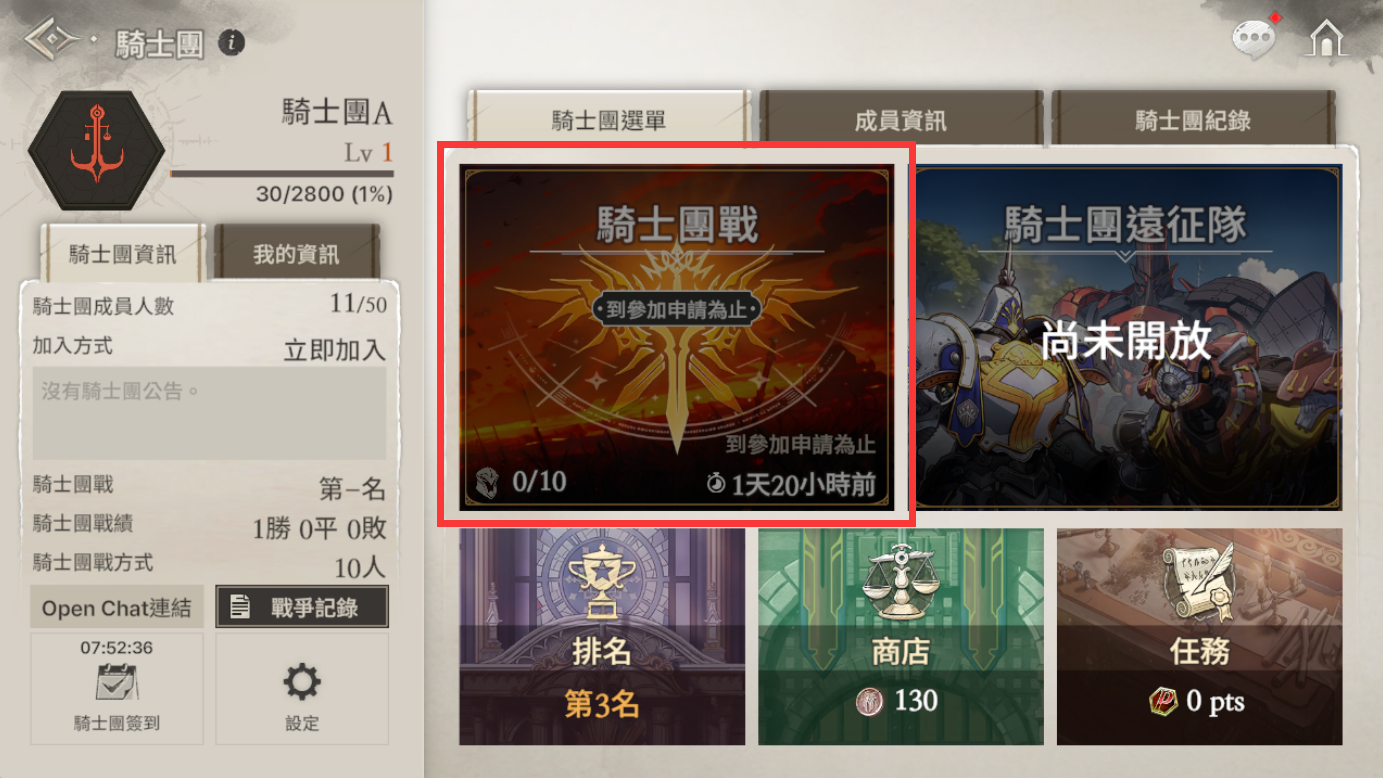Image resolution: width=1383 pixels, height=778 pixels.
Task: Click the Open Chat連結 button
Action: [x=117, y=607]
